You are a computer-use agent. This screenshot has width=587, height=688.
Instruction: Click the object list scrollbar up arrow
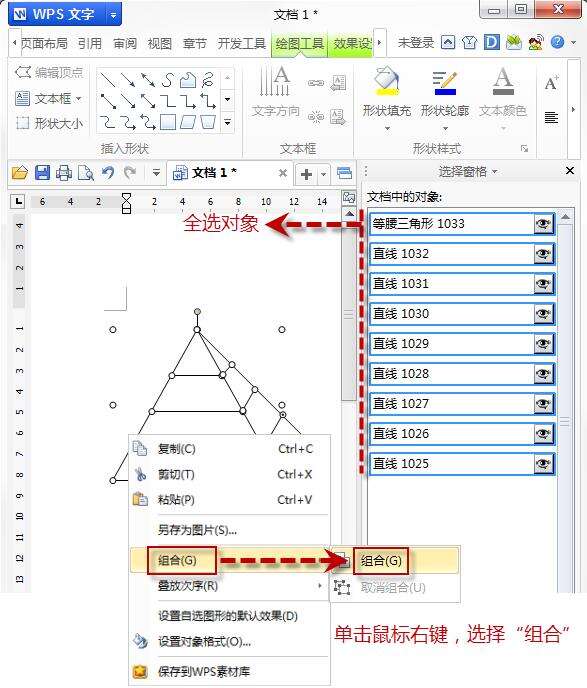[x=566, y=217]
